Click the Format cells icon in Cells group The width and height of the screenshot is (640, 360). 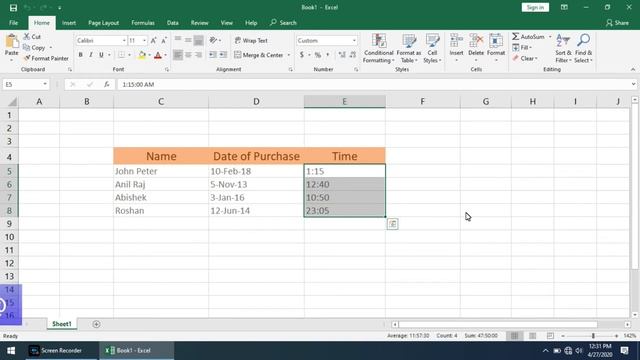coord(496,41)
